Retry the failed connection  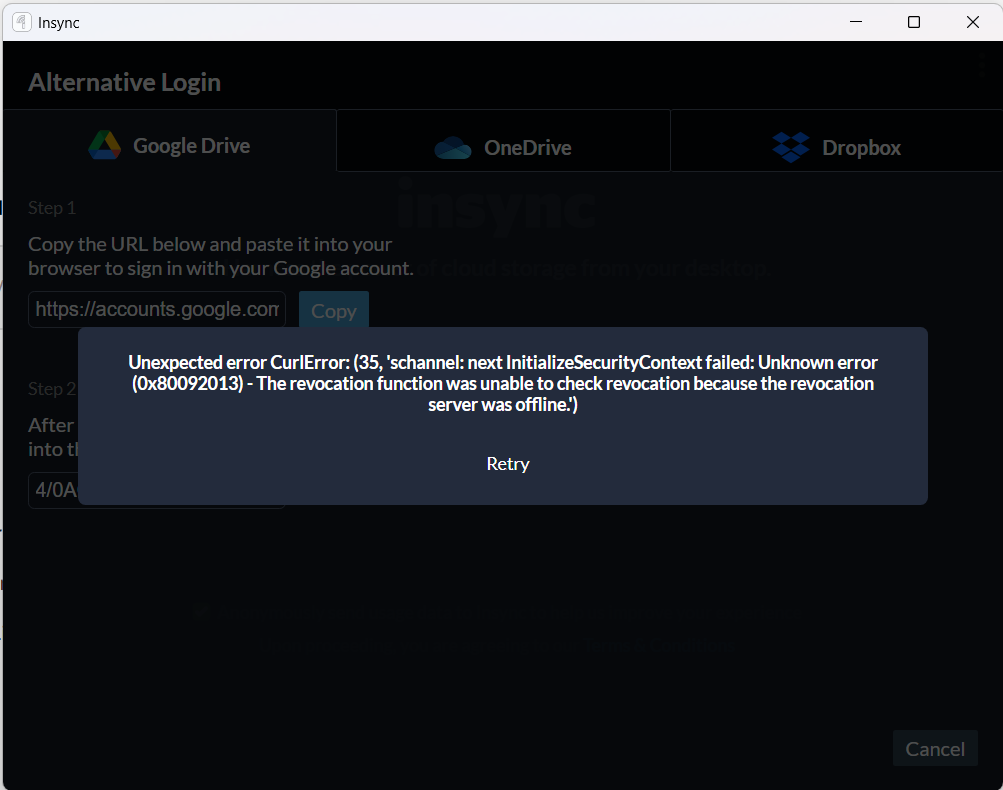(508, 464)
